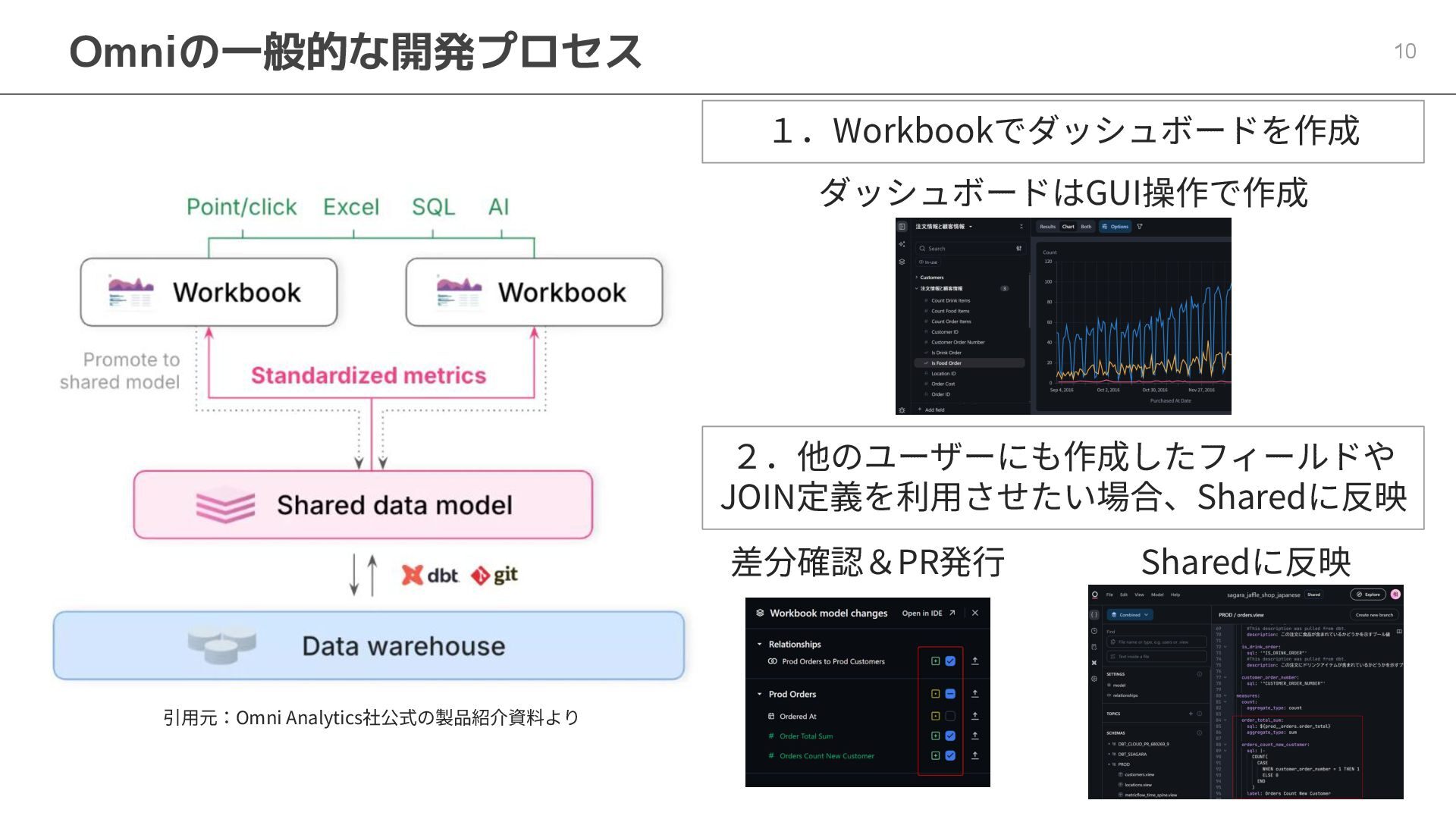Uncheck Orders Count New Customer checkbox

click(x=950, y=755)
